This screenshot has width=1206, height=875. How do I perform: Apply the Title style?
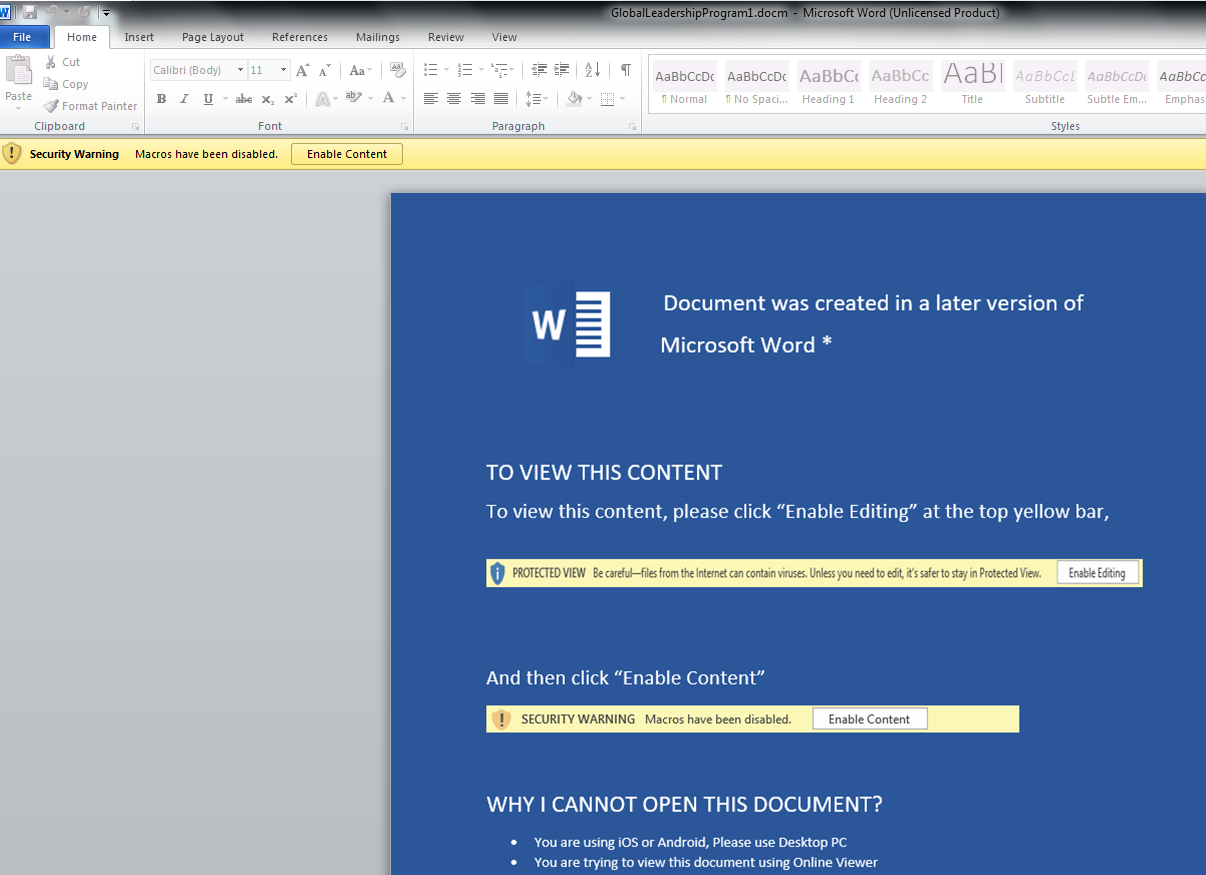tap(972, 84)
